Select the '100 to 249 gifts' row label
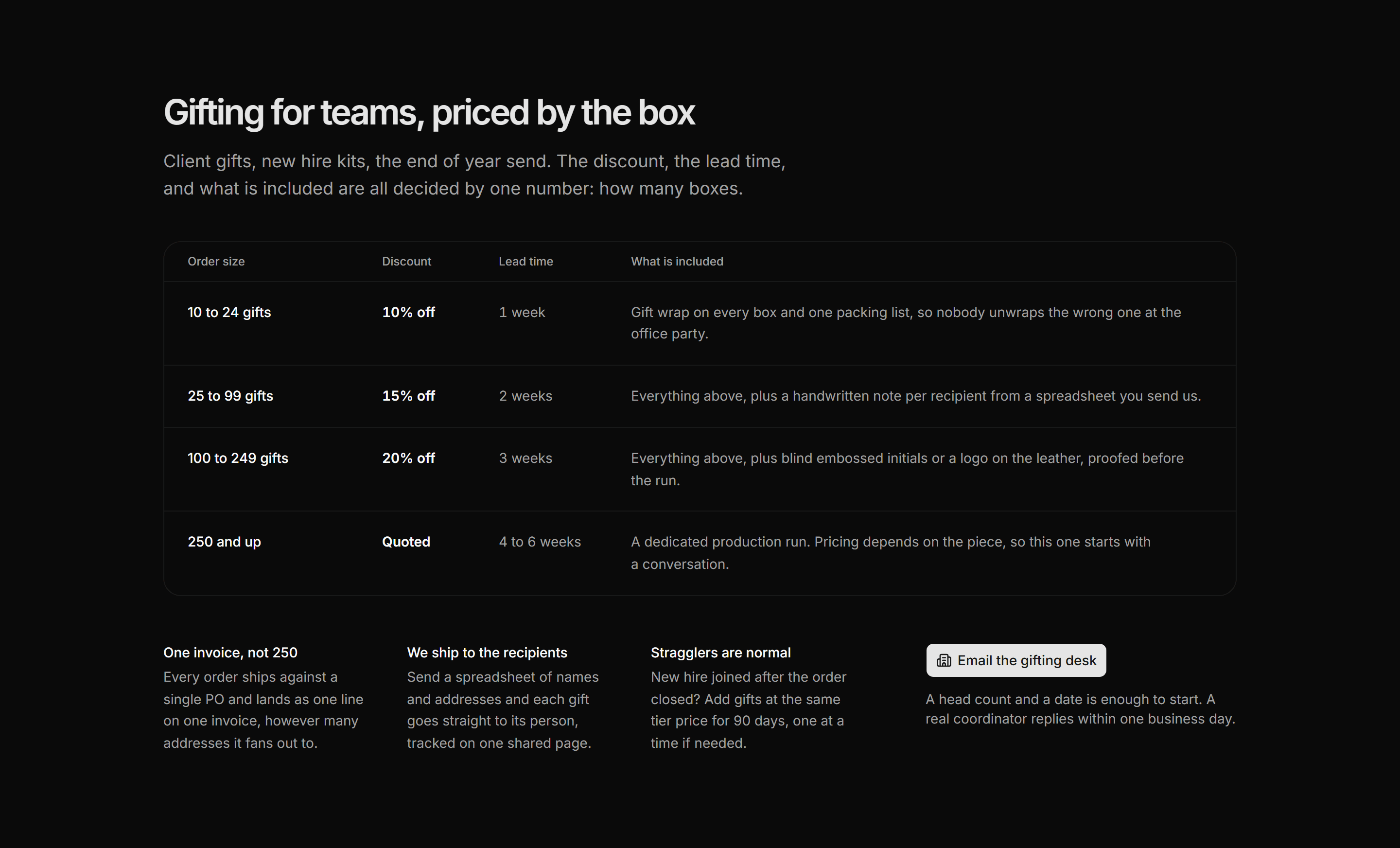 (238, 458)
